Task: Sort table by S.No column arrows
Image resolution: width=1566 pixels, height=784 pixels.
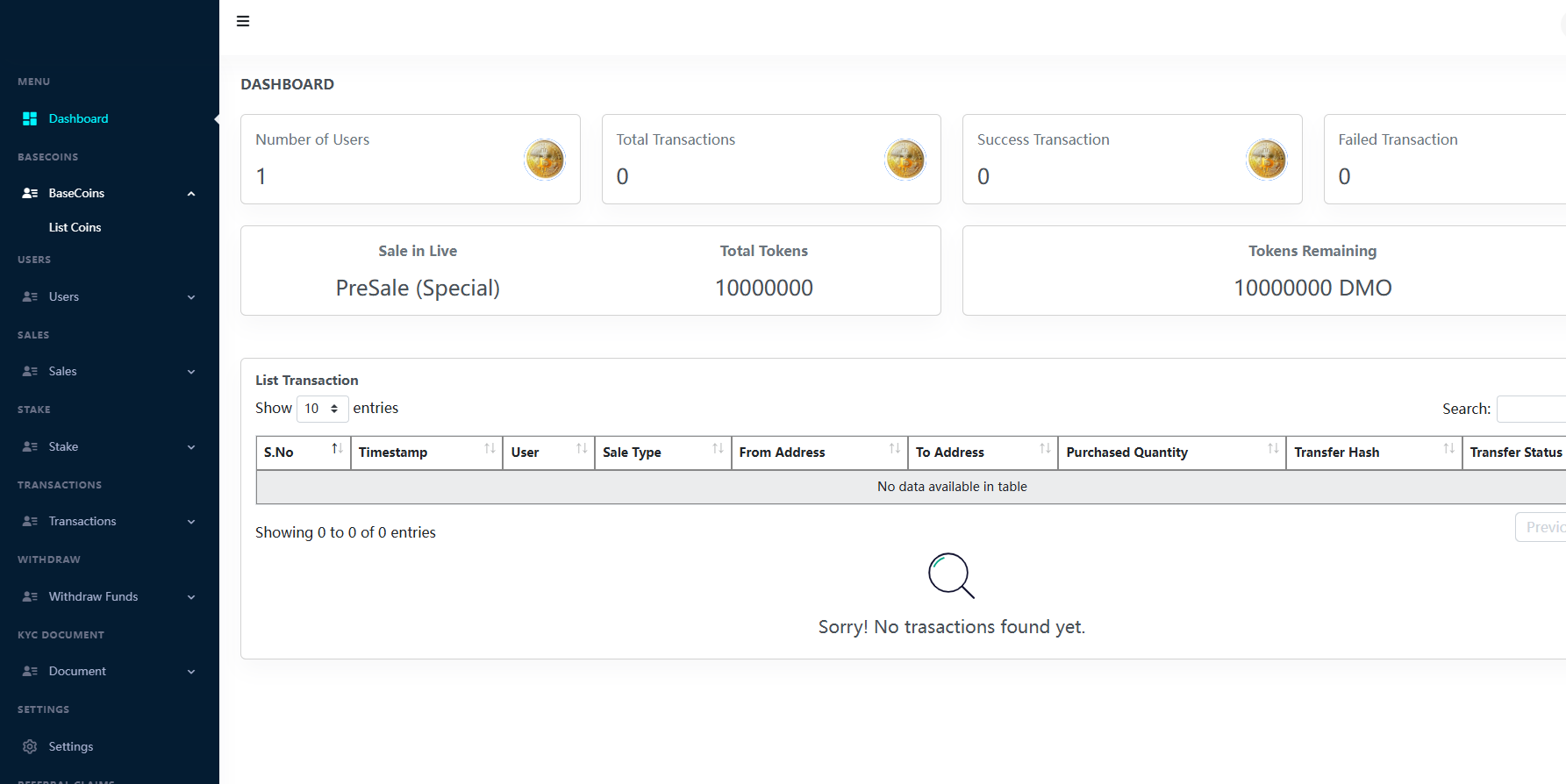Action: coord(337,449)
